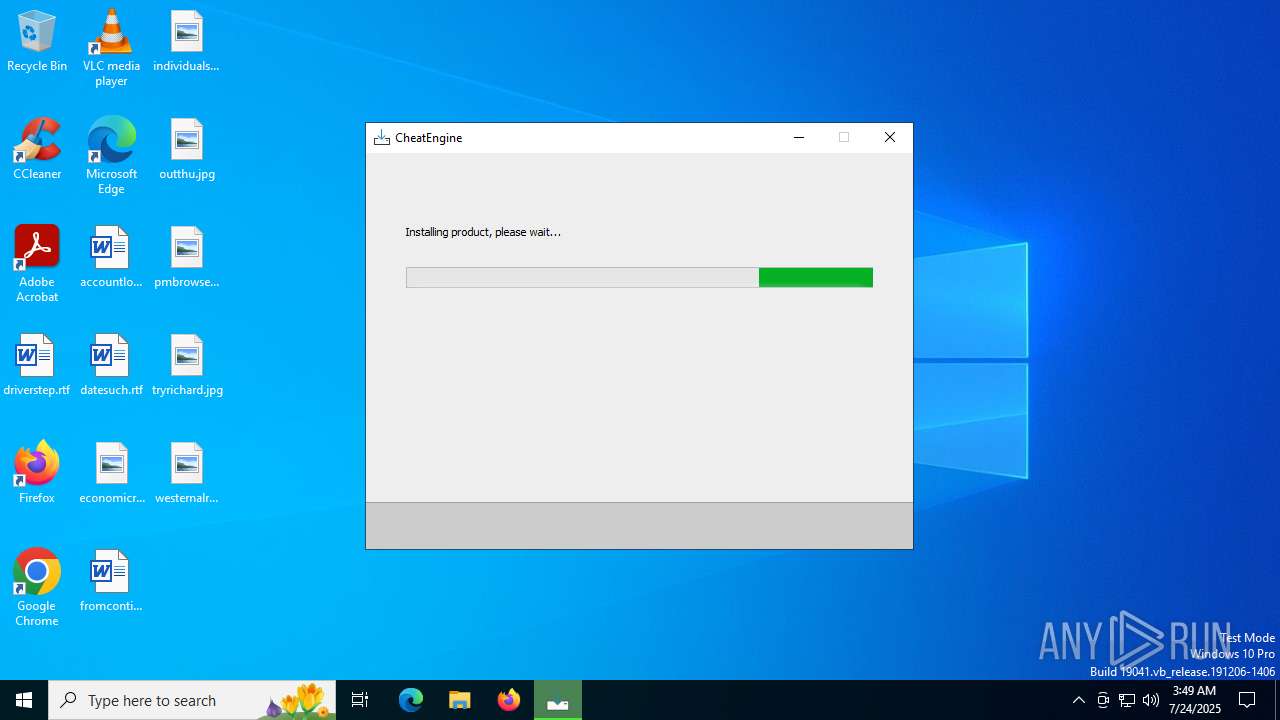Select the fromconti... Word document

click(111, 580)
